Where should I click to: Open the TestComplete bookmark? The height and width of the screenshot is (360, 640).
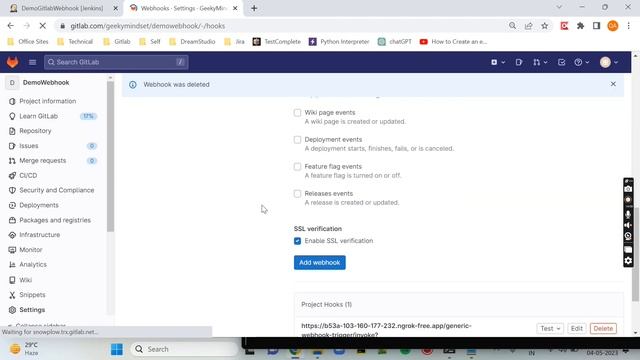click(277, 42)
